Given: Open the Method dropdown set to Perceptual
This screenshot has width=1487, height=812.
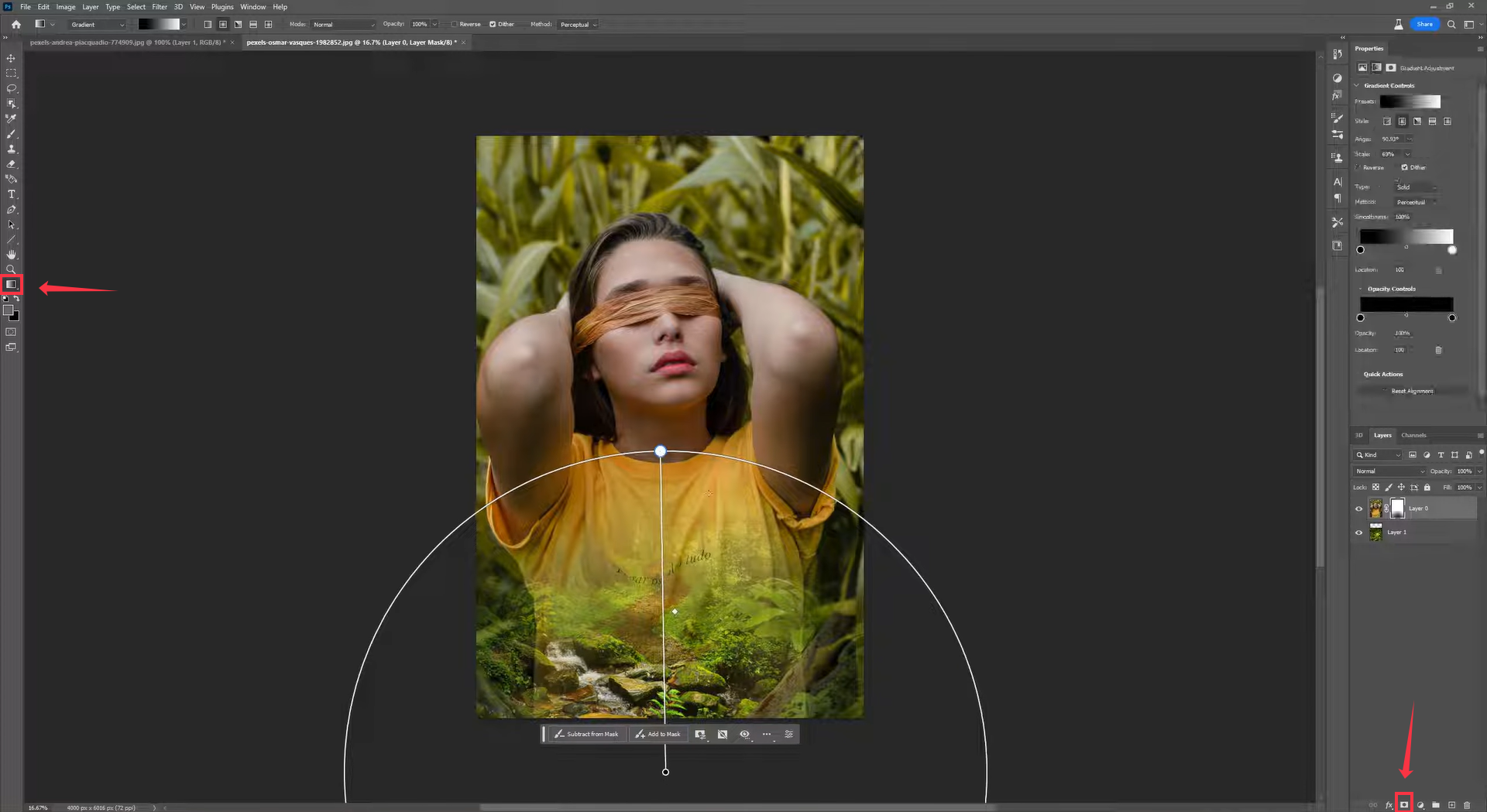Looking at the screenshot, I should pos(578,24).
